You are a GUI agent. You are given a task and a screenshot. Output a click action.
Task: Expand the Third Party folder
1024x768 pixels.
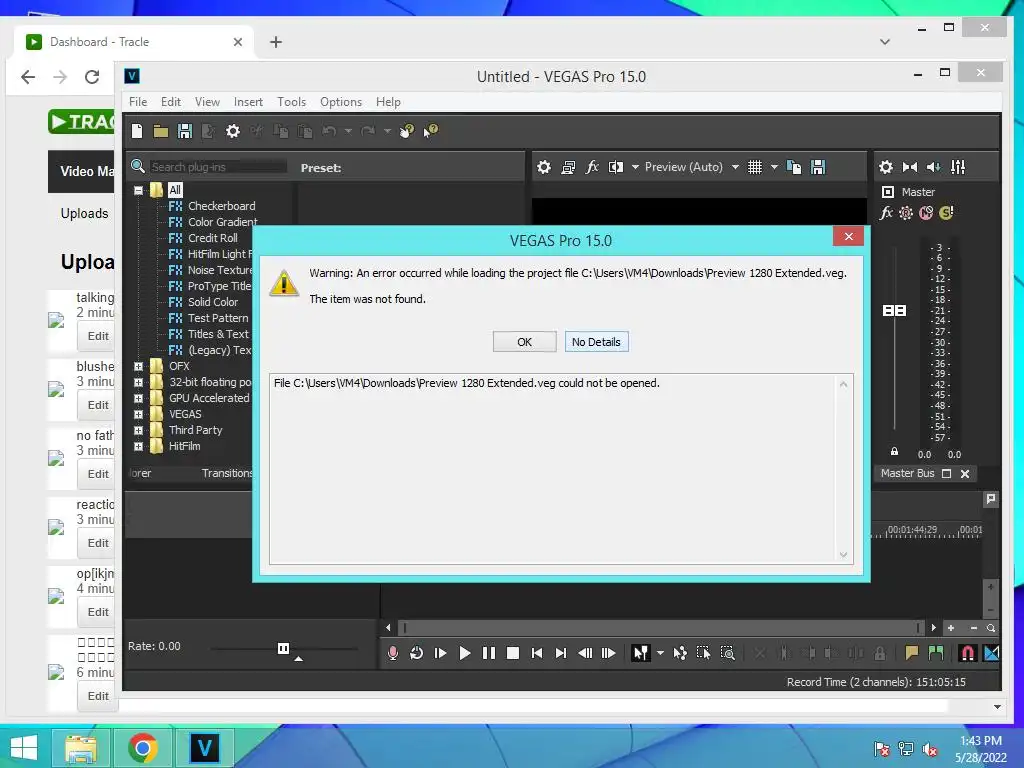point(138,430)
